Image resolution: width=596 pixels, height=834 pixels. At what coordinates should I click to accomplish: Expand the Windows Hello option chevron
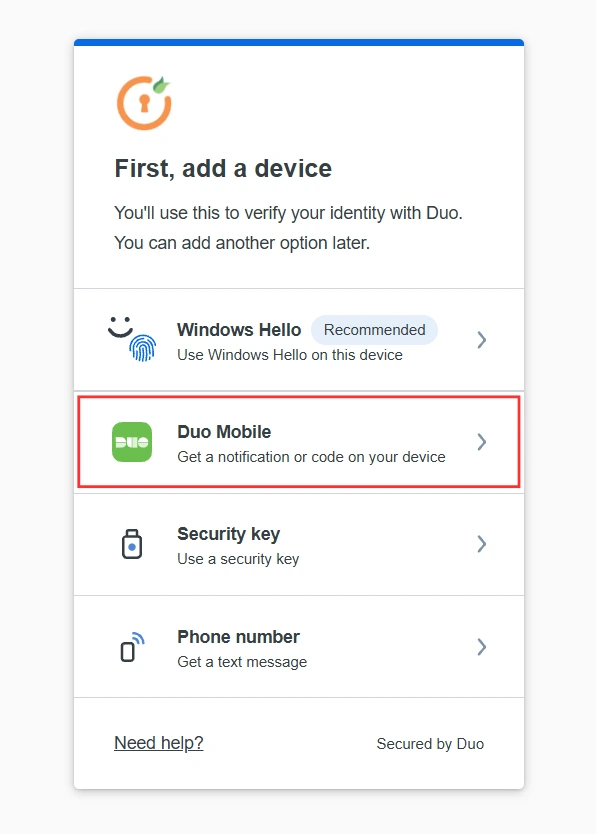pyautogui.click(x=481, y=339)
